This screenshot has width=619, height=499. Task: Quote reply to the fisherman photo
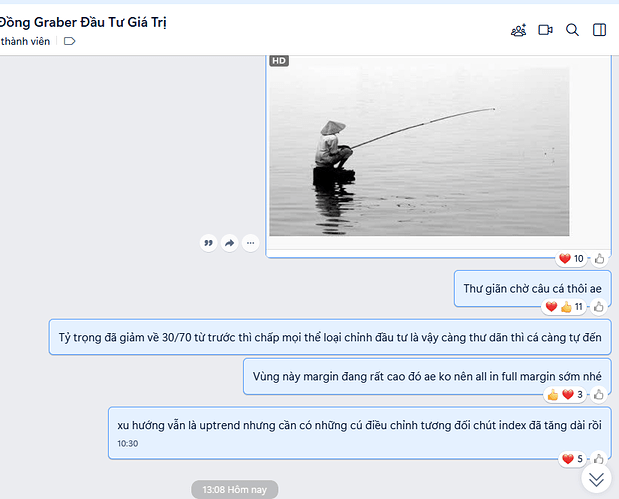[x=208, y=242]
